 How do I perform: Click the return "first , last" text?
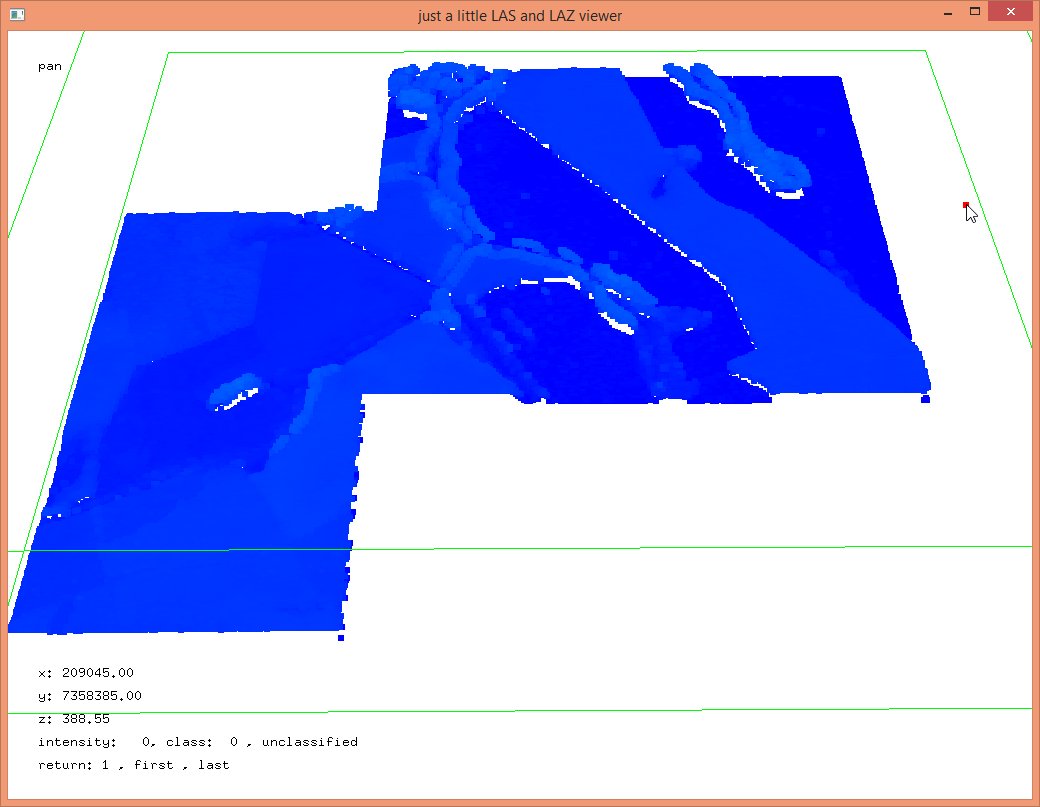pyautogui.click(x=187, y=764)
